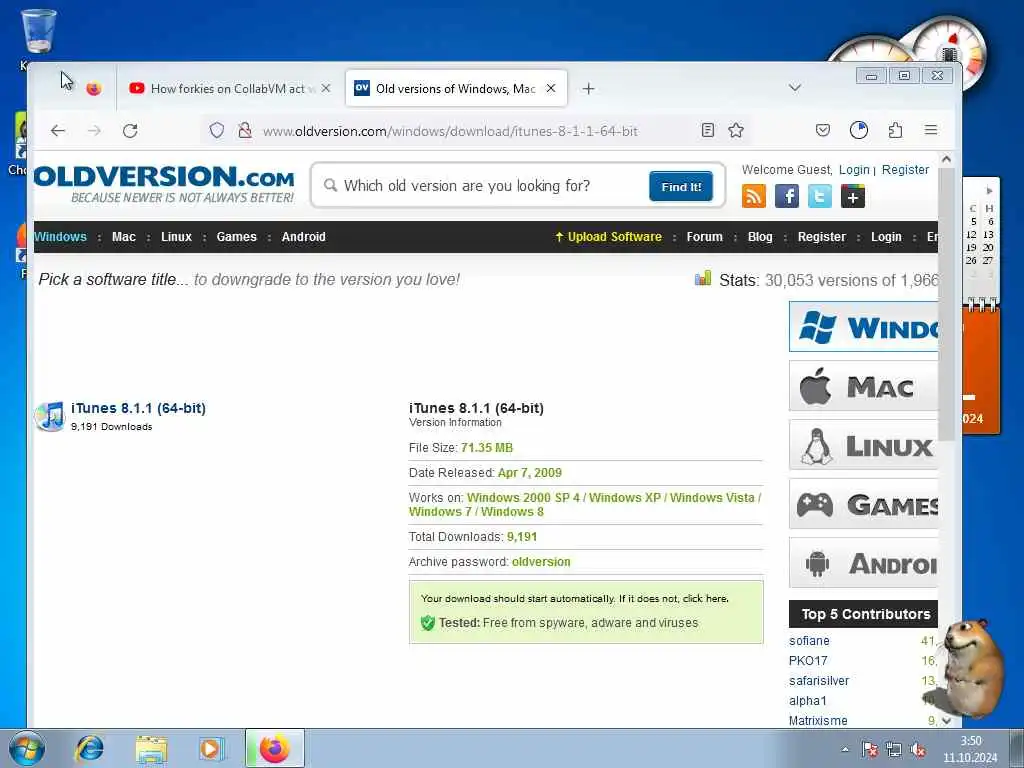Open the Extensions puzzle icon
The height and width of the screenshot is (768, 1024).
[x=895, y=131]
